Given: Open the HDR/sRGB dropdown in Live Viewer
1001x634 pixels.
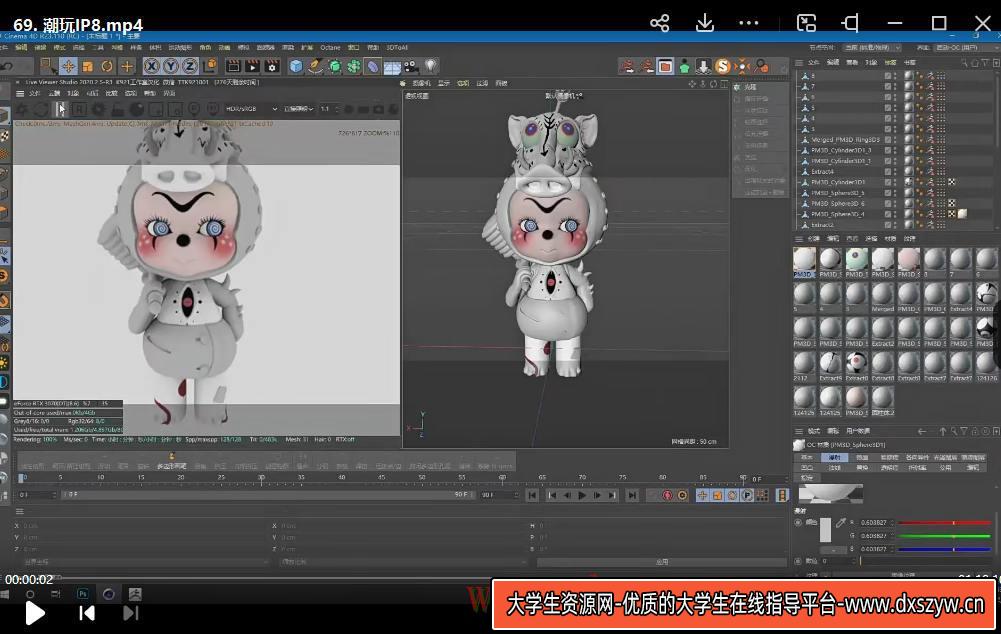Looking at the screenshot, I should 252,109.
